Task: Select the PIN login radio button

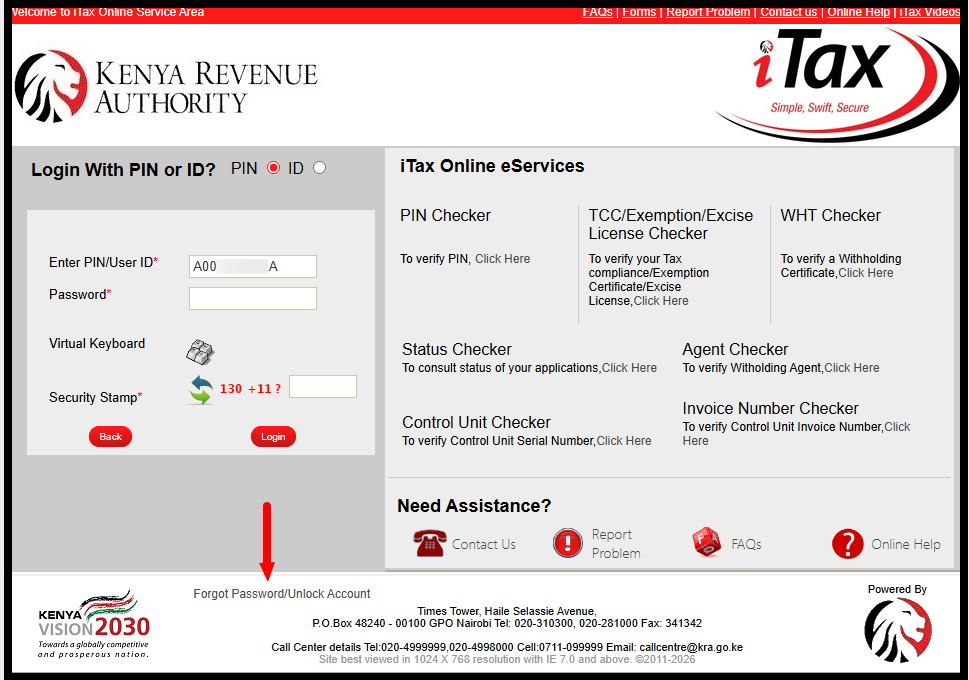Action: (x=271, y=168)
